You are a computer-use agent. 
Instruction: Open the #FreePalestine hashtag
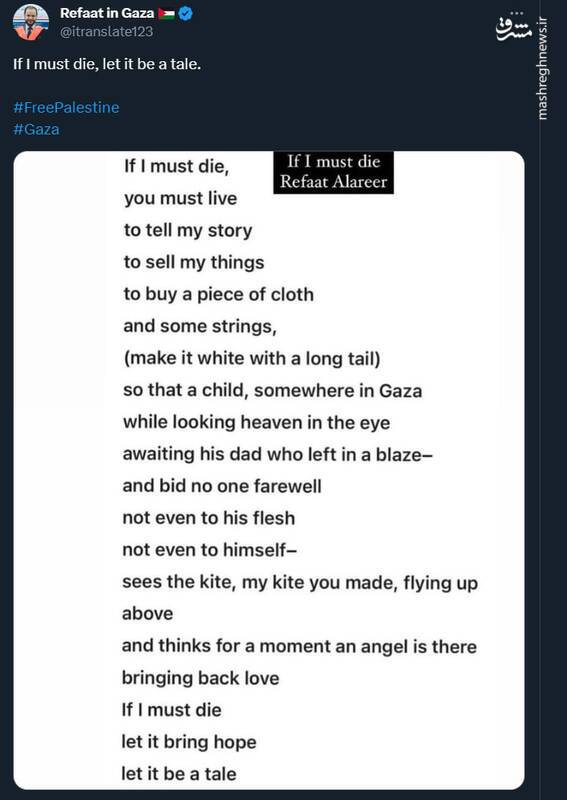[x=66, y=108]
